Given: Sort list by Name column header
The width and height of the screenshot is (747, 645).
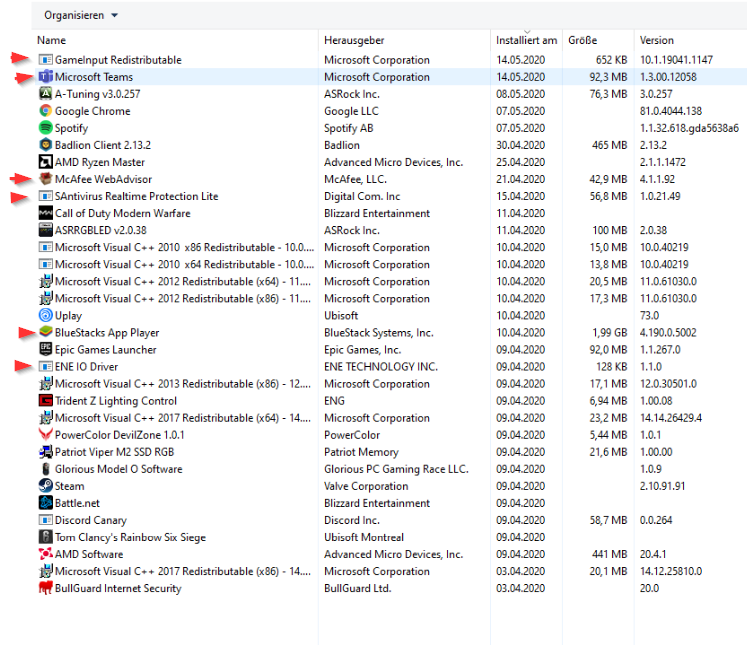Looking at the screenshot, I should tap(51, 40).
